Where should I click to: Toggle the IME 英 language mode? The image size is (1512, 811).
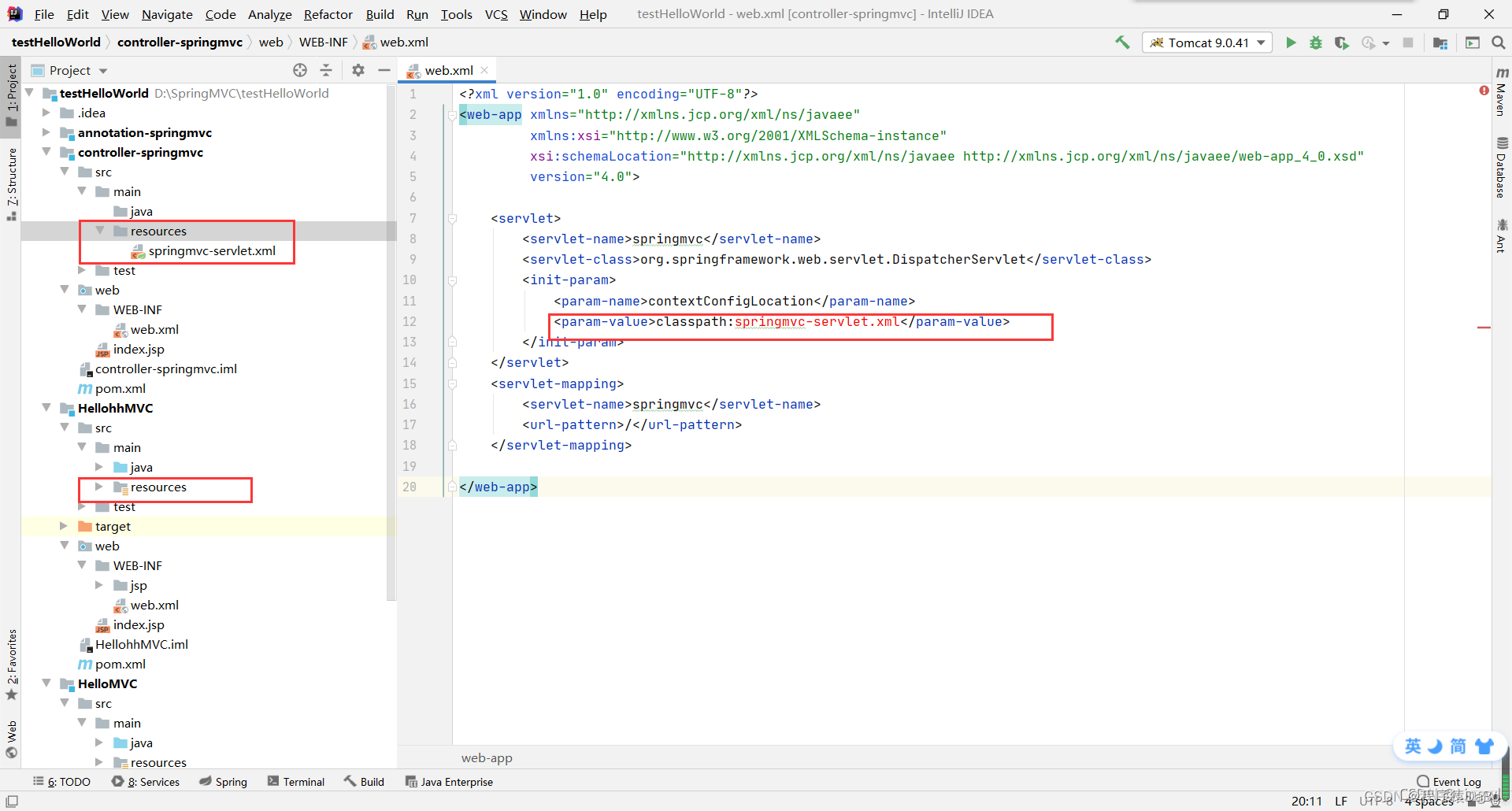tap(1413, 746)
